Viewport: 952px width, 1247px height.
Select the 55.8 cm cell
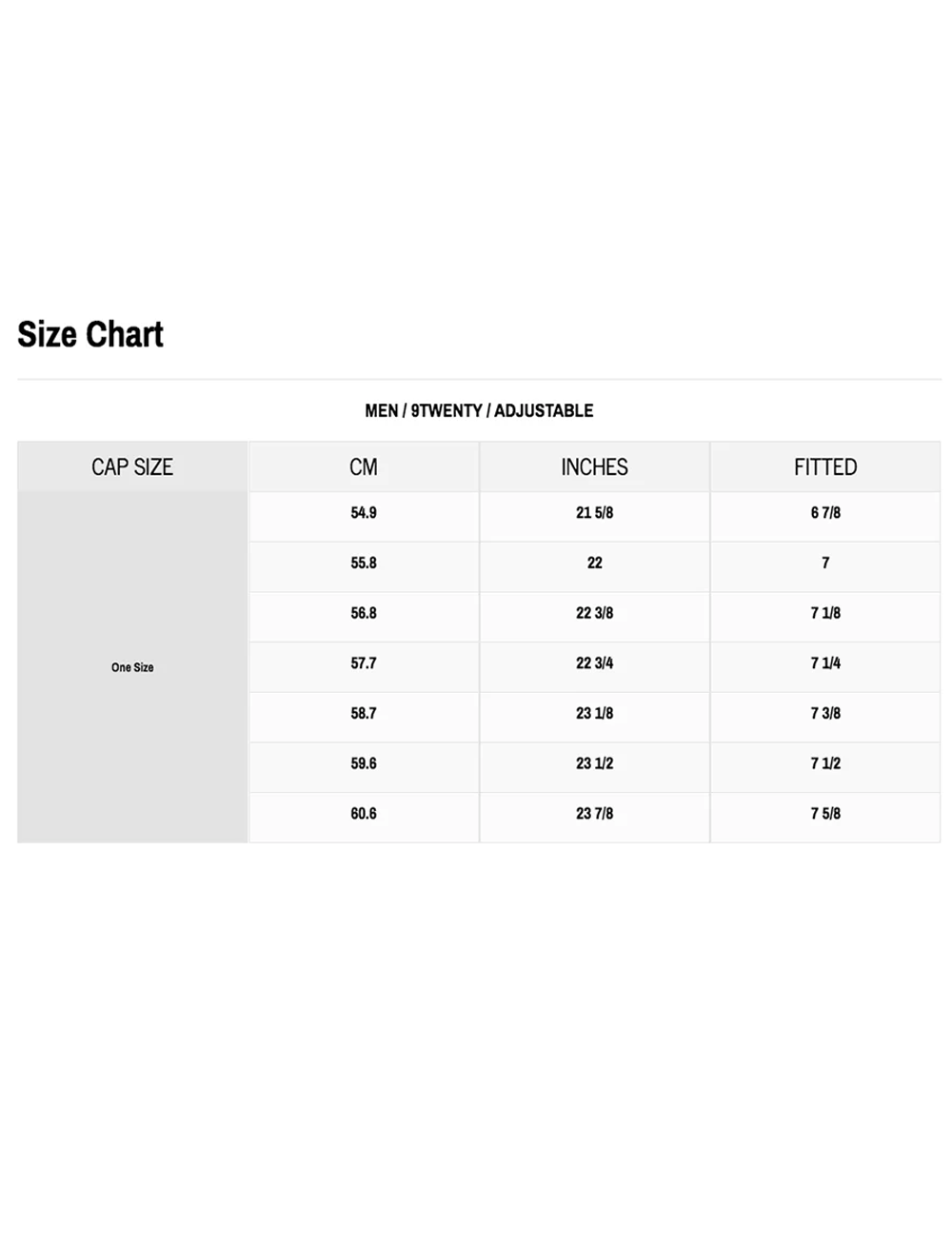click(364, 564)
